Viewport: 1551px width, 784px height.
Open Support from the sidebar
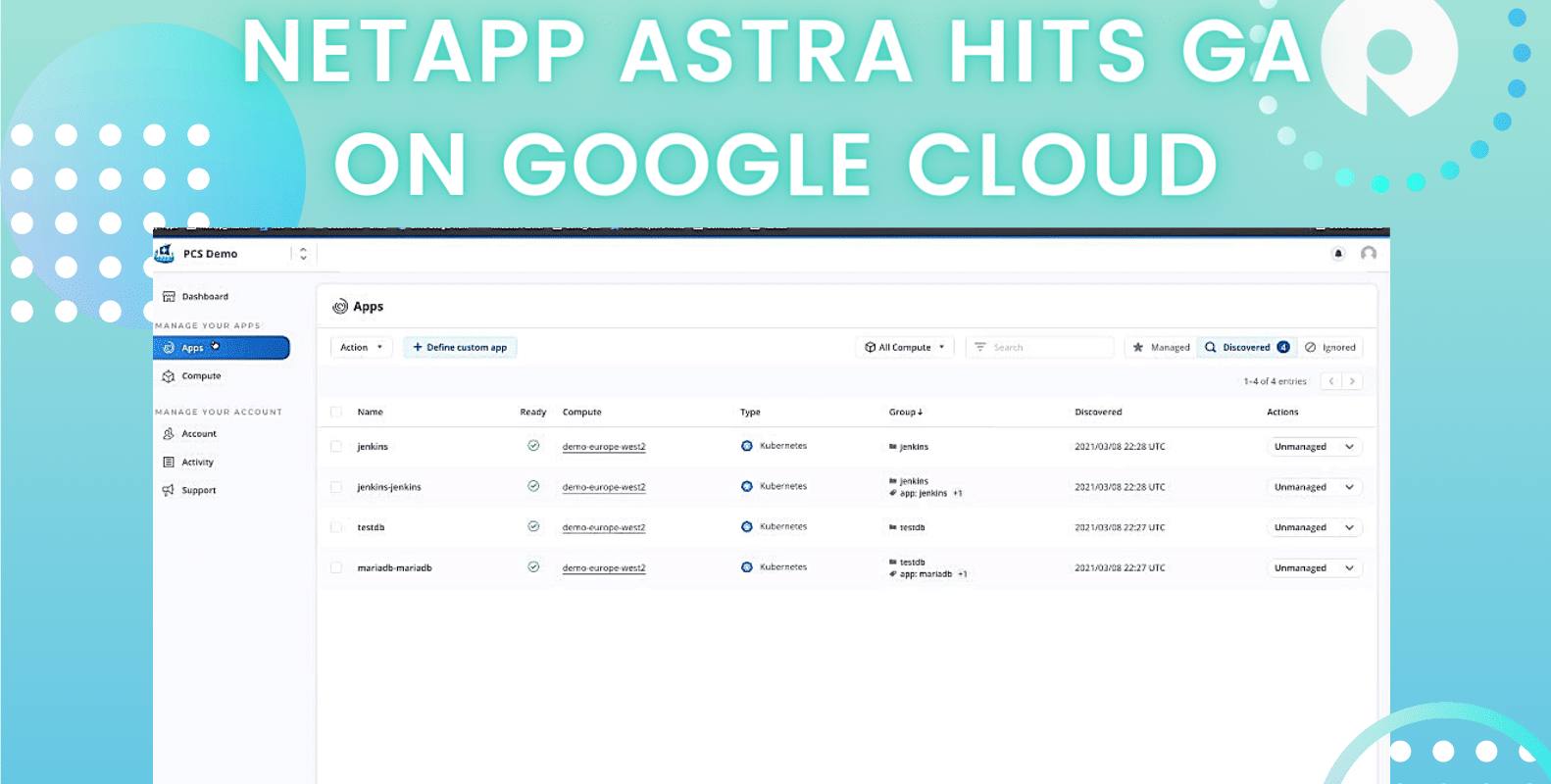[x=199, y=490]
